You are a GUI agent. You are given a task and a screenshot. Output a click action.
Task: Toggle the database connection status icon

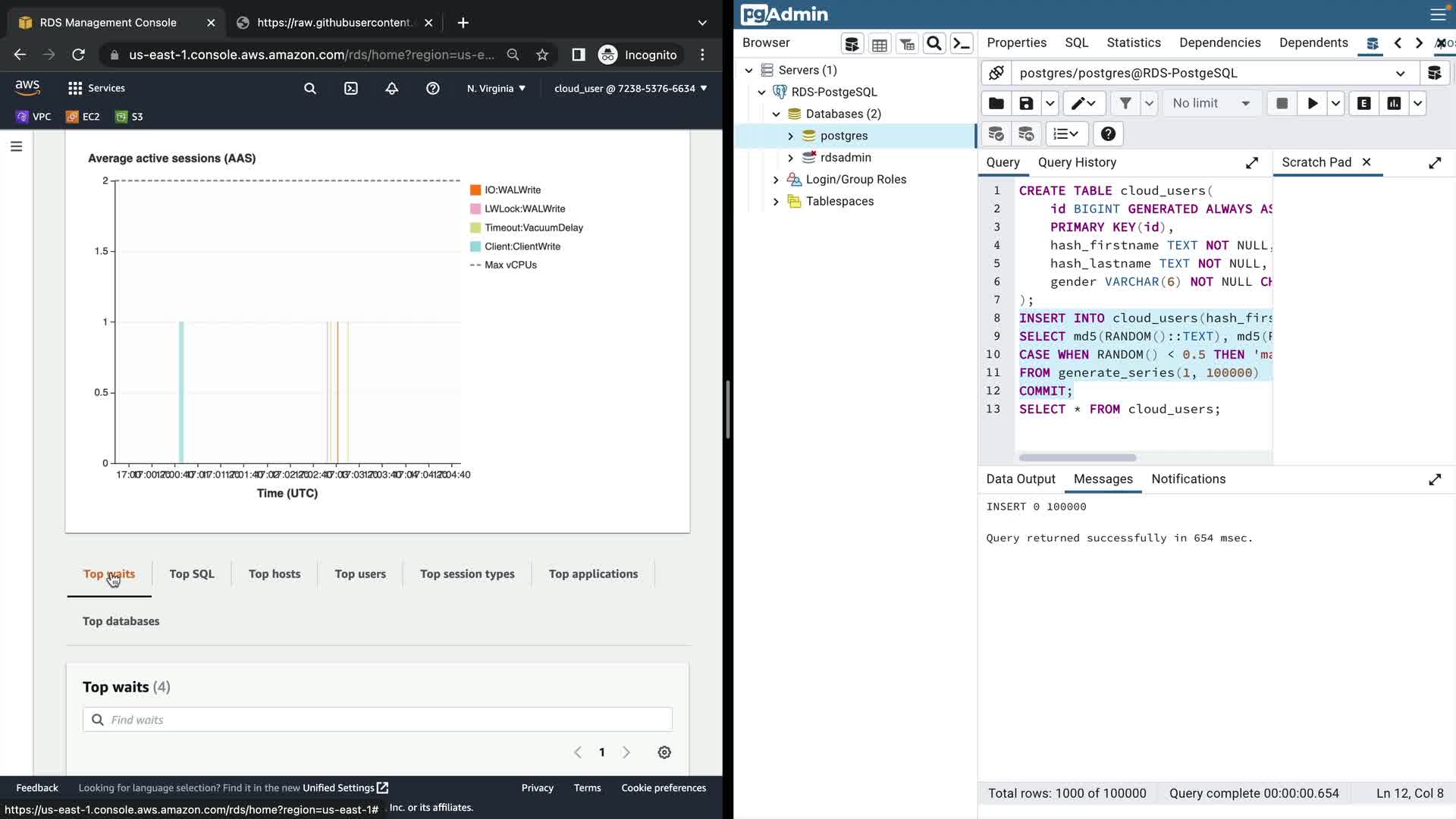point(996,74)
